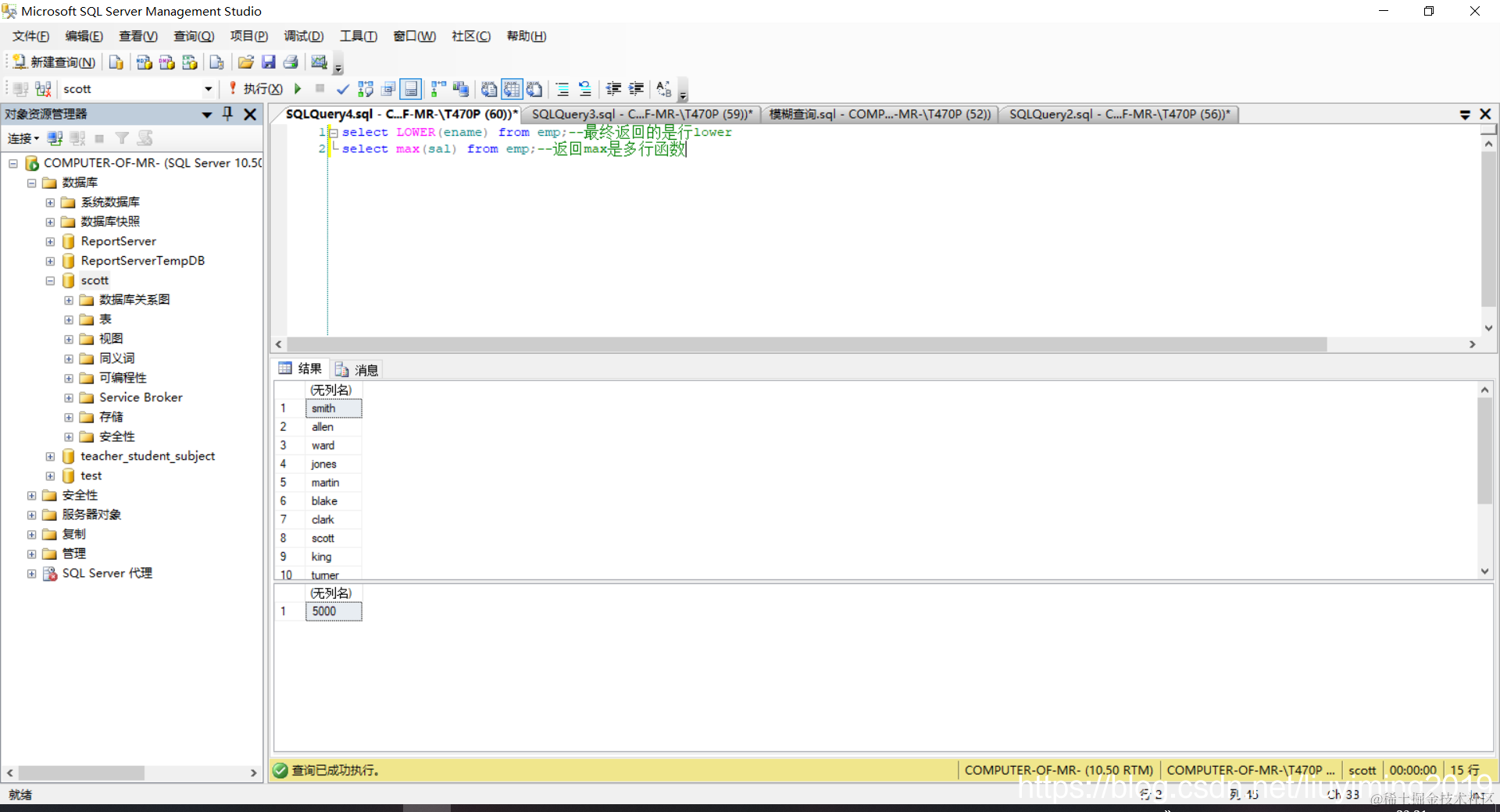This screenshot has height=812, width=1500.
Task: Select the Service Broker folder
Action: 141,397
